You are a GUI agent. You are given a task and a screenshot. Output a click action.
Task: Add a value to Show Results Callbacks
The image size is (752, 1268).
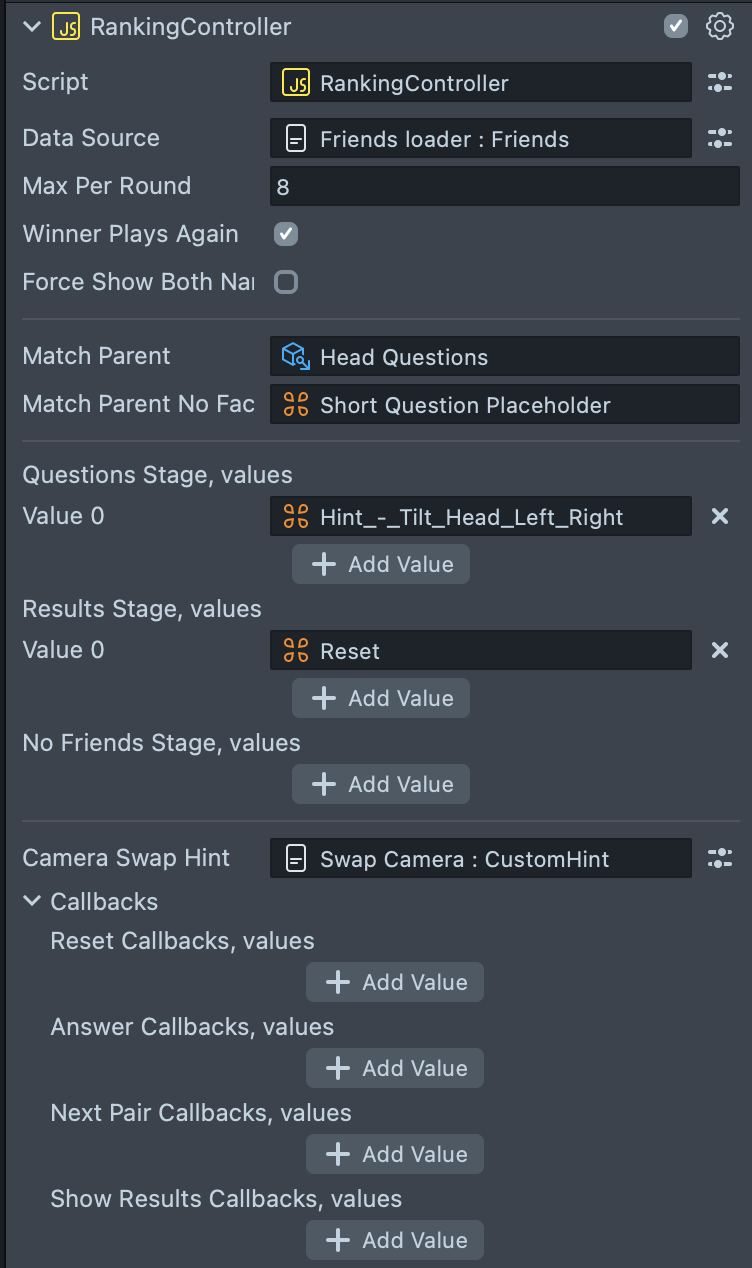click(395, 1241)
